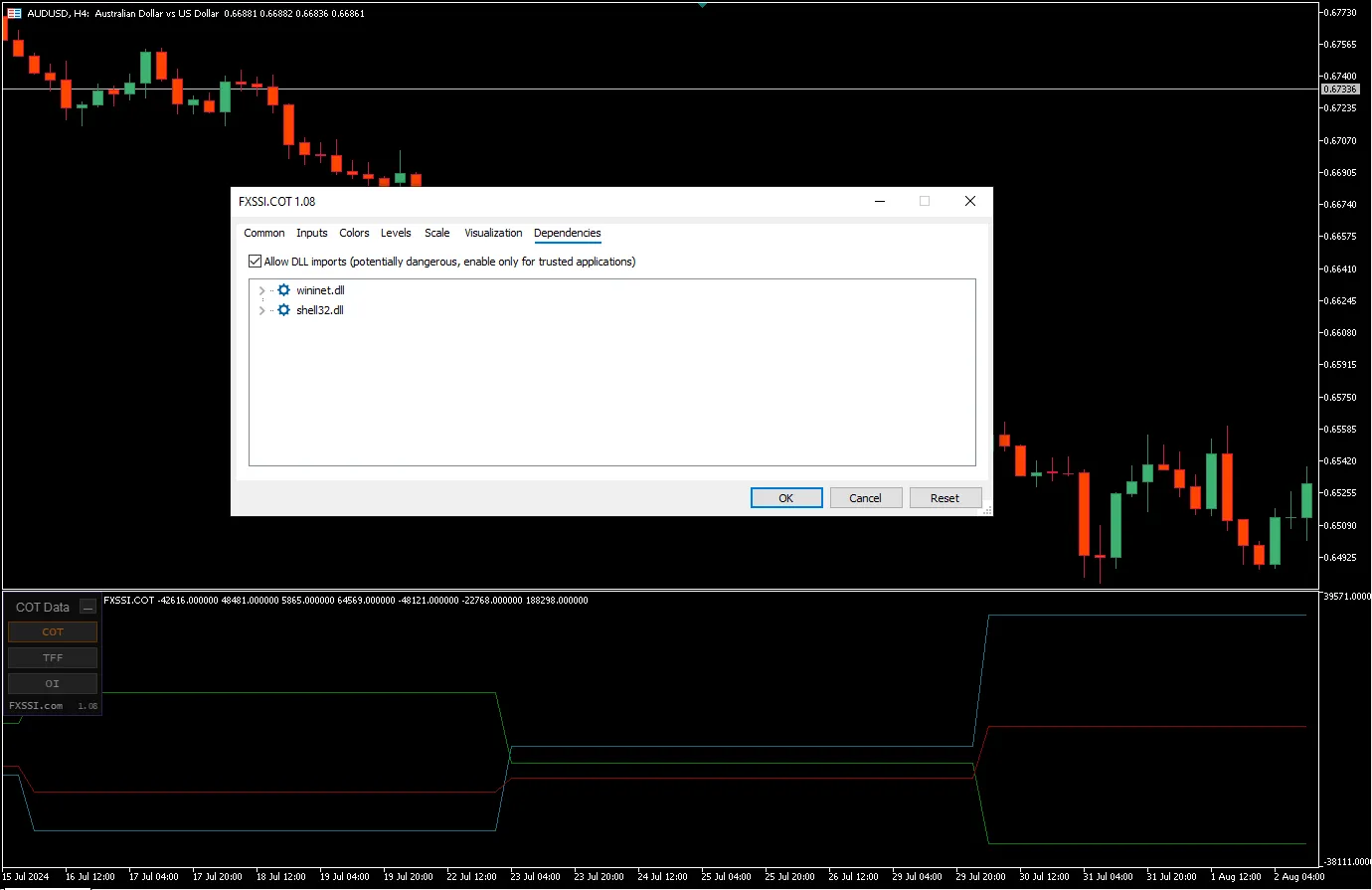Uncheck Allow DLL imports checkbox
The image size is (1372, 890).
click(x=256, y=262)
